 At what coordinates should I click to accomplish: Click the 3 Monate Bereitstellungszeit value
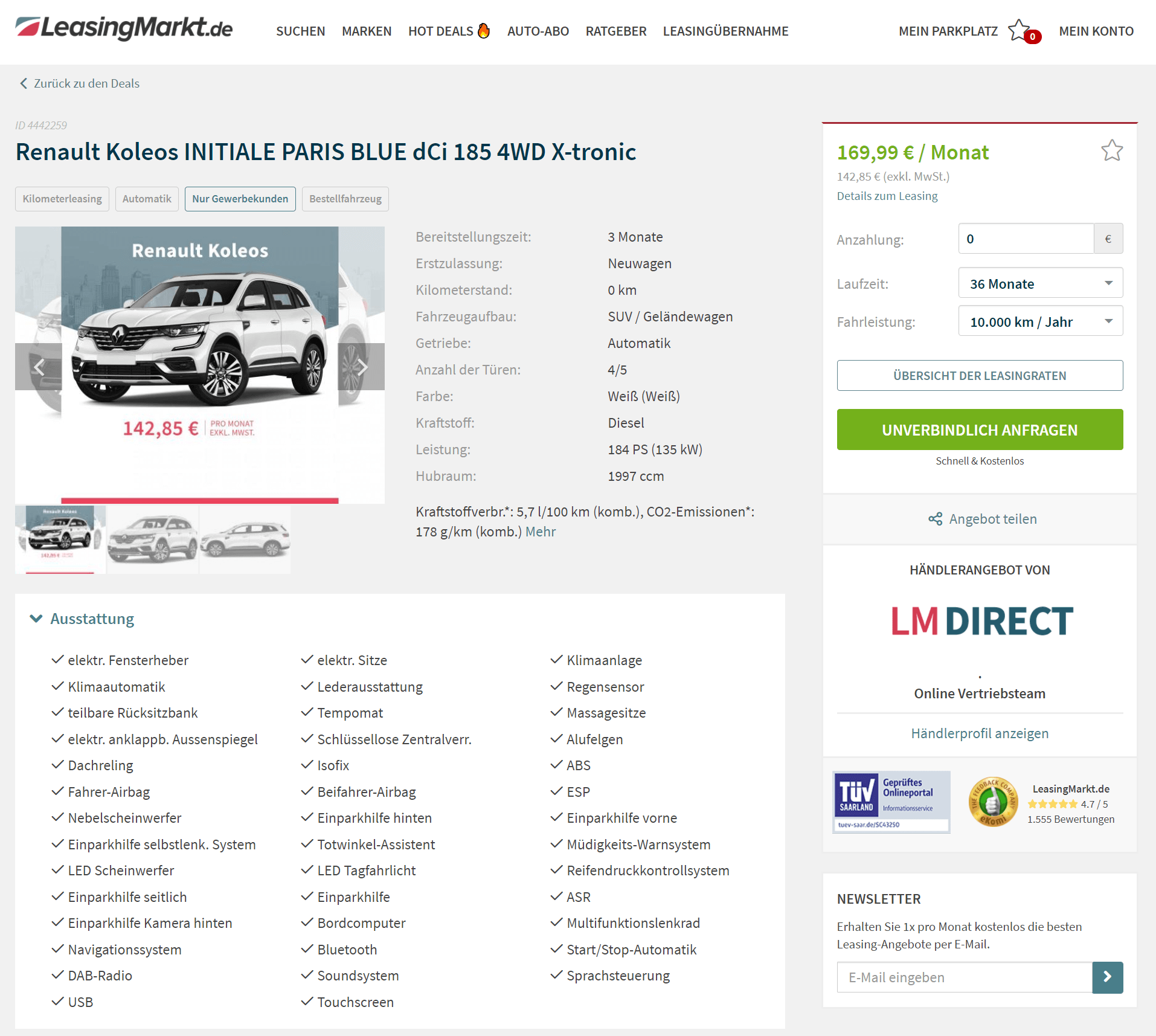point(635,237)
